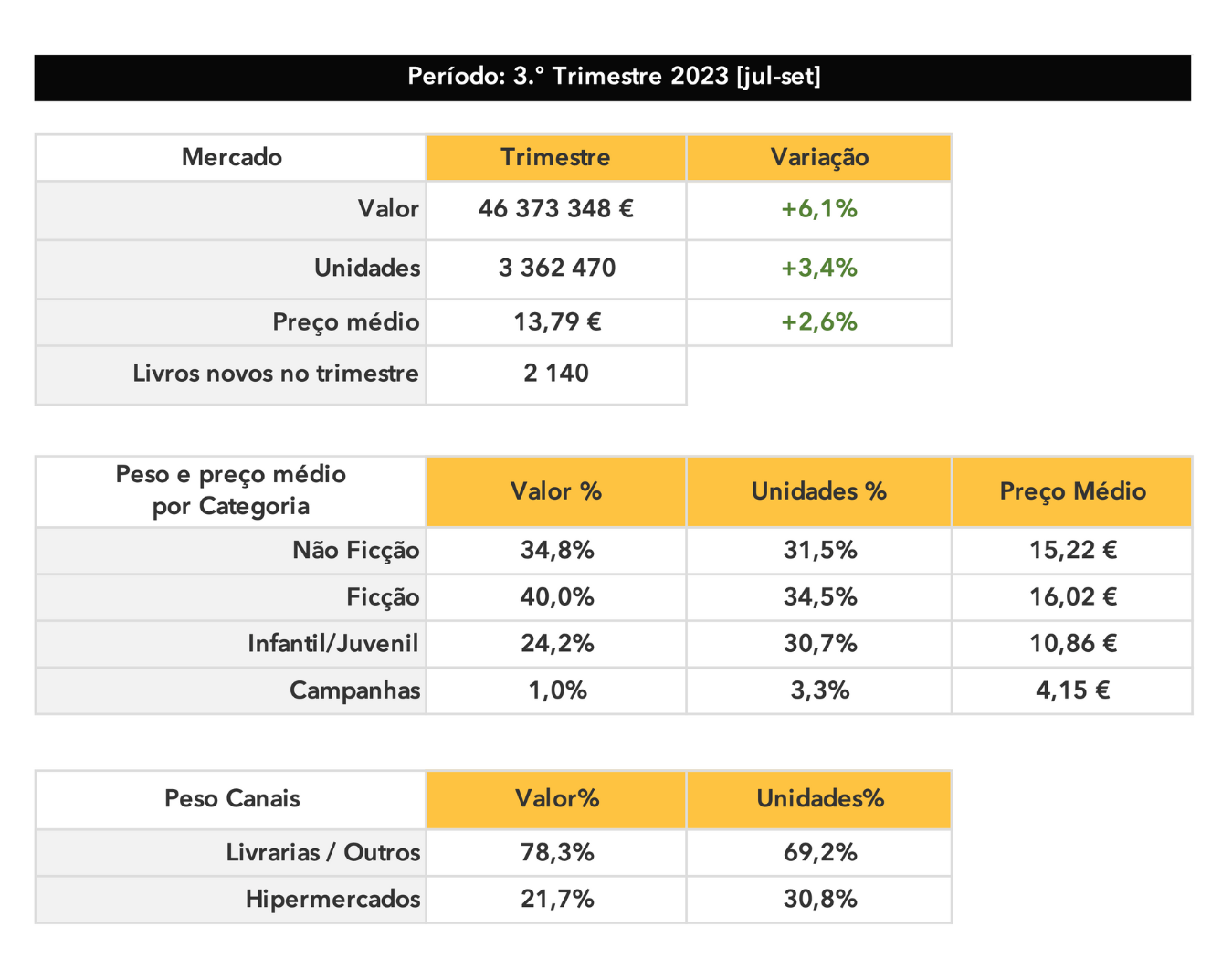Select the Unidades 3 362 470 cell

(556, 269)
